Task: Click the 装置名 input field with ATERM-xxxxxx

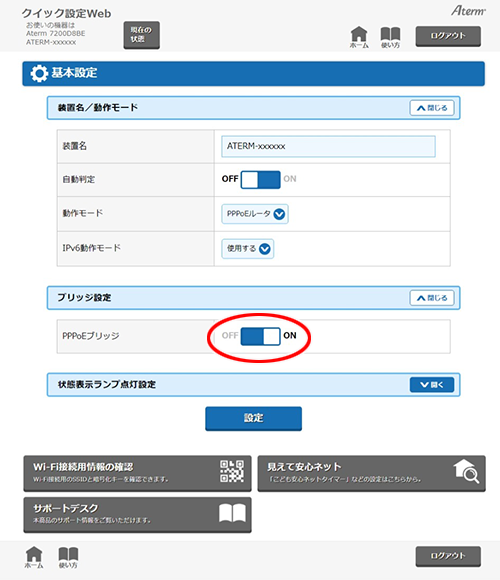Action: click(328, 146)
